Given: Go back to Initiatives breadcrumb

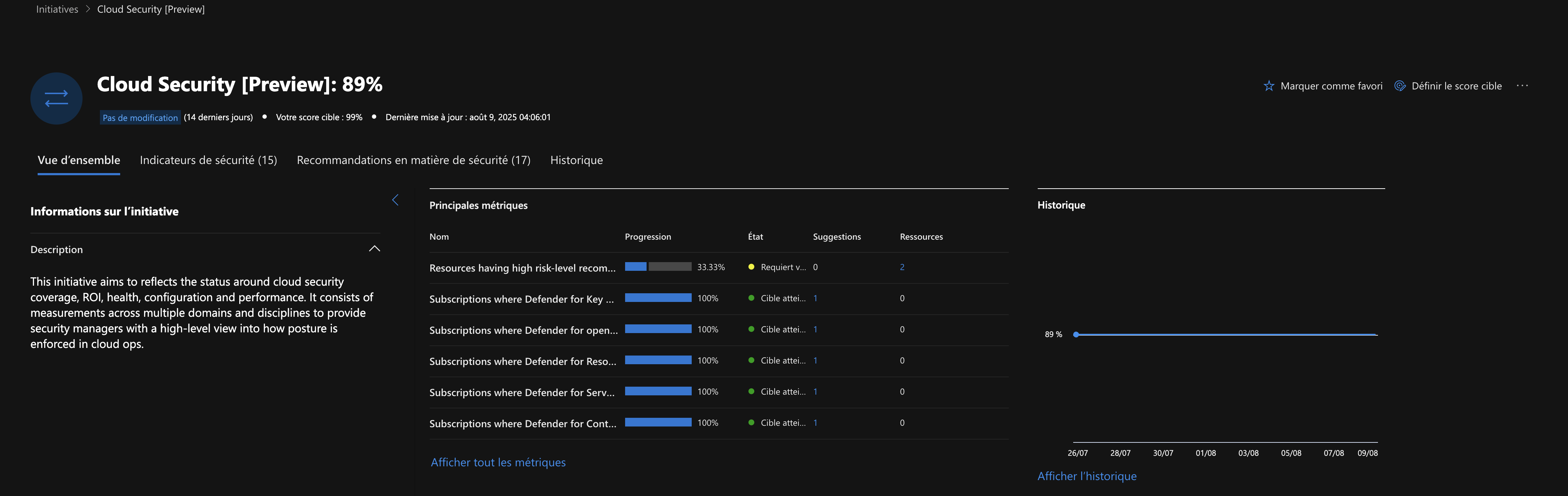Looking at the screenshot, I should 56,9.
